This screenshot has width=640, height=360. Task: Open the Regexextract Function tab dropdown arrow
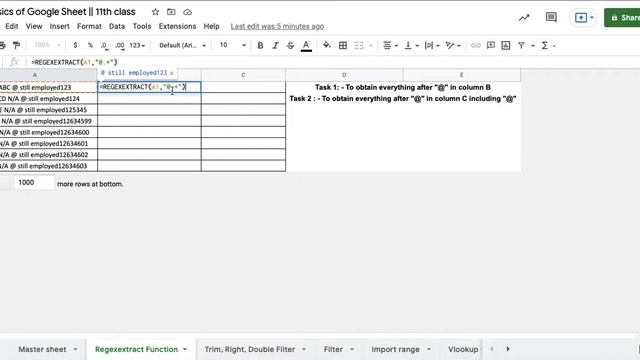click(185, 349)
